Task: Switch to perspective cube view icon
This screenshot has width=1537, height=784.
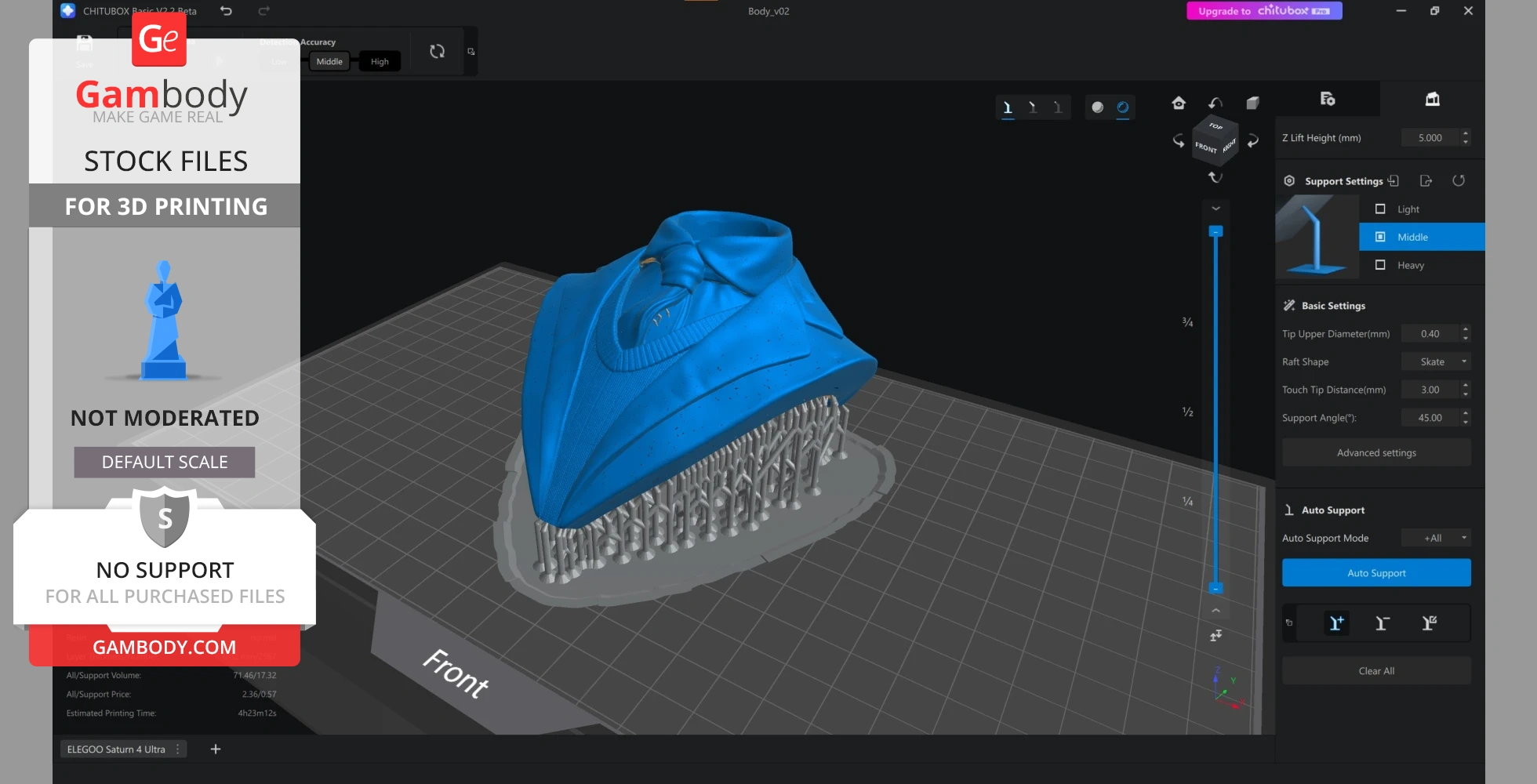Action: click(1253, 103)
